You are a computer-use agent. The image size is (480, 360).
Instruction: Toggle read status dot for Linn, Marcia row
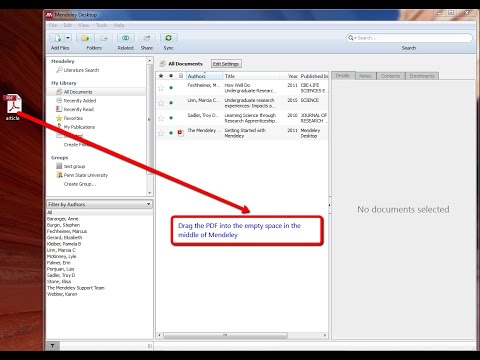point(171,103)
